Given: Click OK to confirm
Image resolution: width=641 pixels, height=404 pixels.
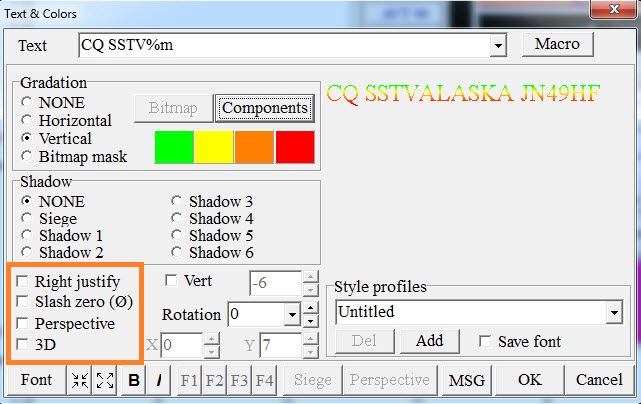Looking at the screenshot, I should click(530, 380).
